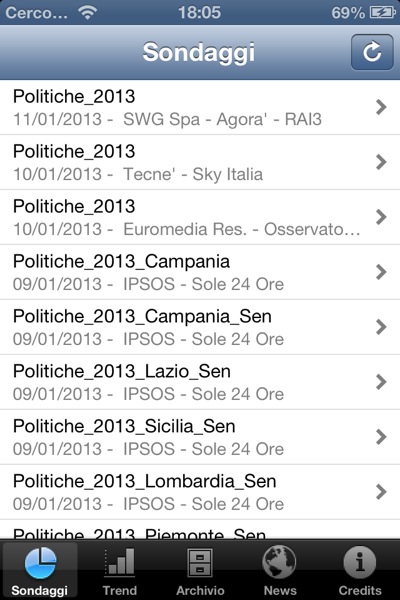This screenshot has width=400, height=600.
Task: Open the Politiche_2013_Sicilia_Sen poll
Action: coord(200,437)
